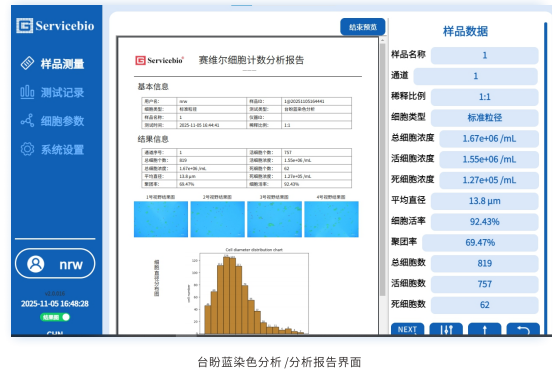Click the 通道 field showing 1
559x376 pixels.
(x=476, y=76)
